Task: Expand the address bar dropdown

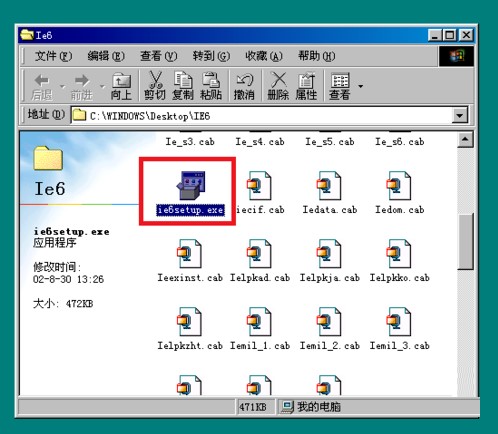Action: 460,116
